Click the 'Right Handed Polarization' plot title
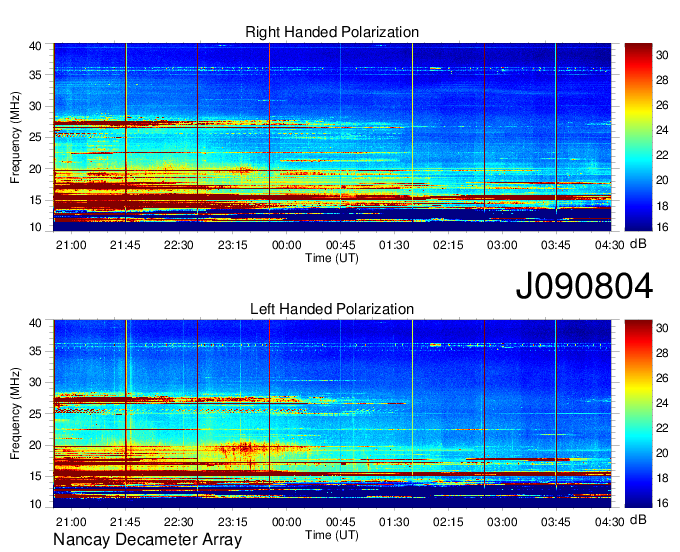Image resolution: width=680 pixels, height=552 pixels. pos(332,32)
